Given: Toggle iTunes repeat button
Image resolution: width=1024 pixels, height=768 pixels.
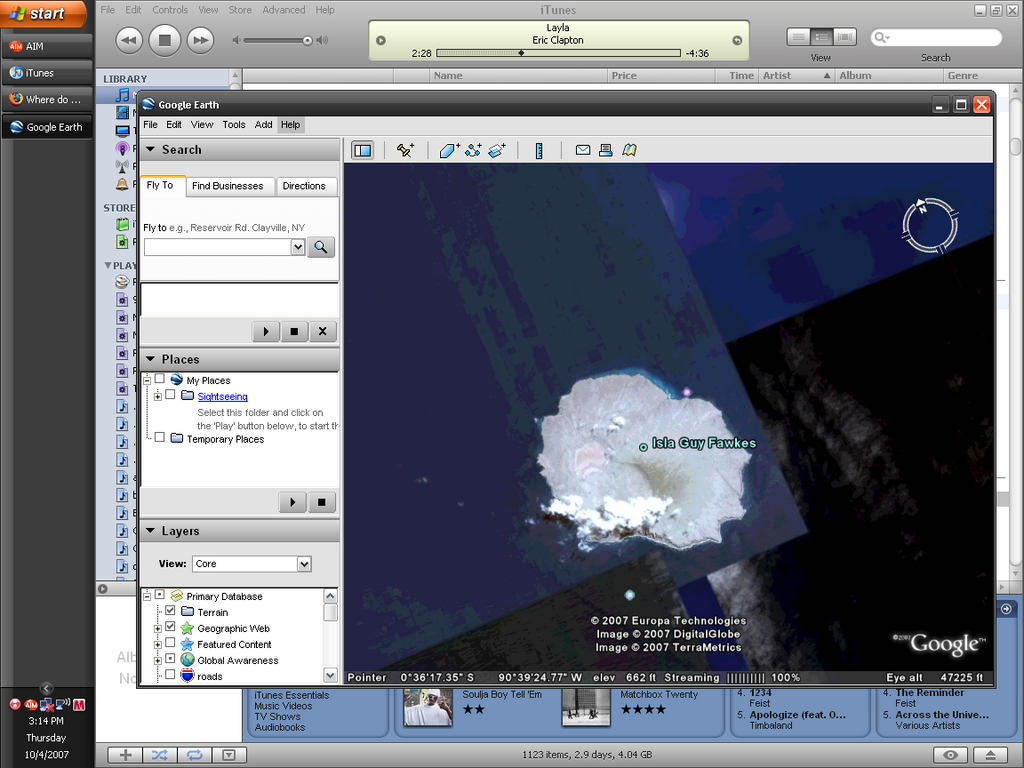Looking at the screenshot, I should (x=195, y=755).
